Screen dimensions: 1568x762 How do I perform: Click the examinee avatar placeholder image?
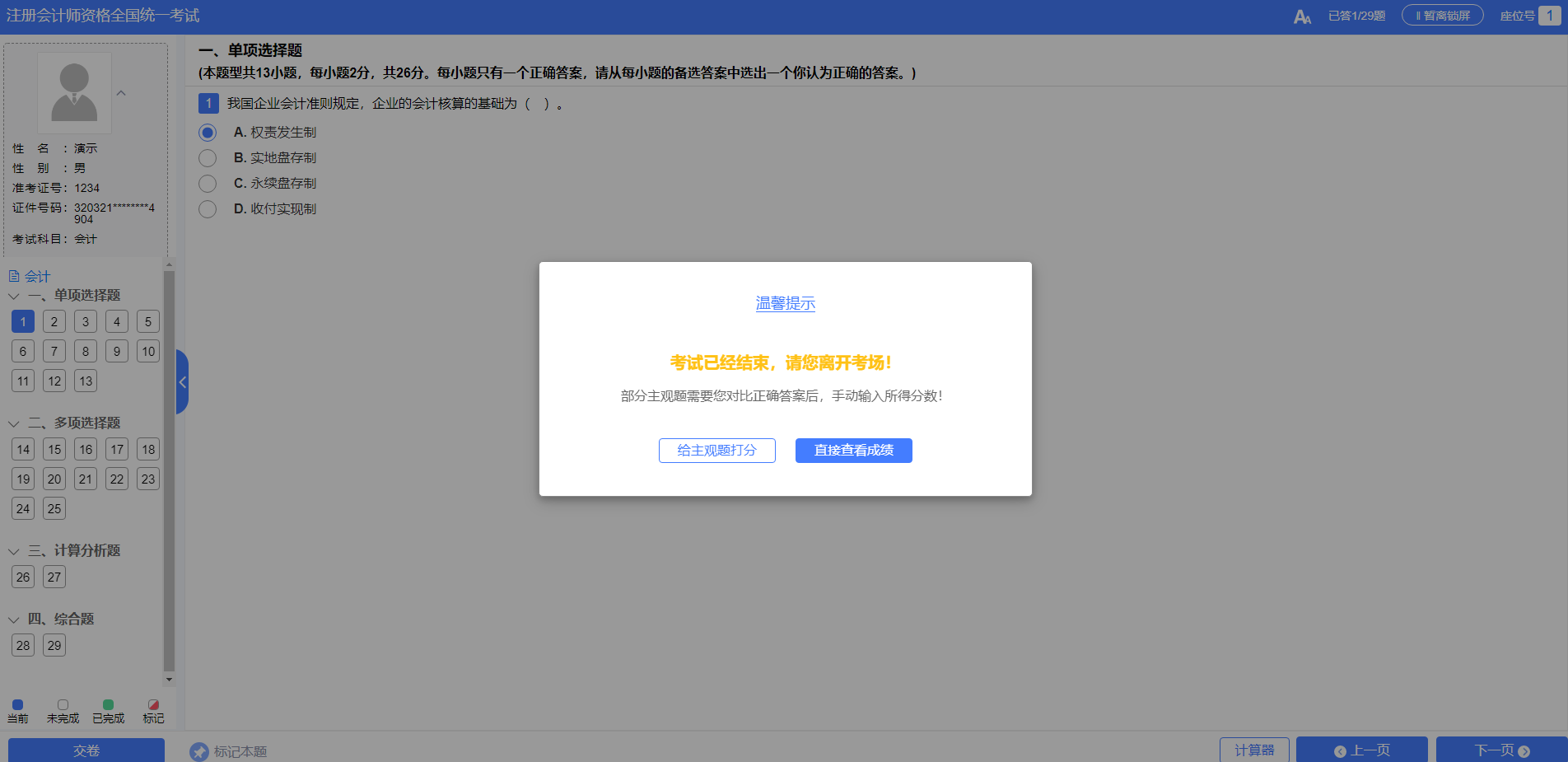click(x=74, y=92)
